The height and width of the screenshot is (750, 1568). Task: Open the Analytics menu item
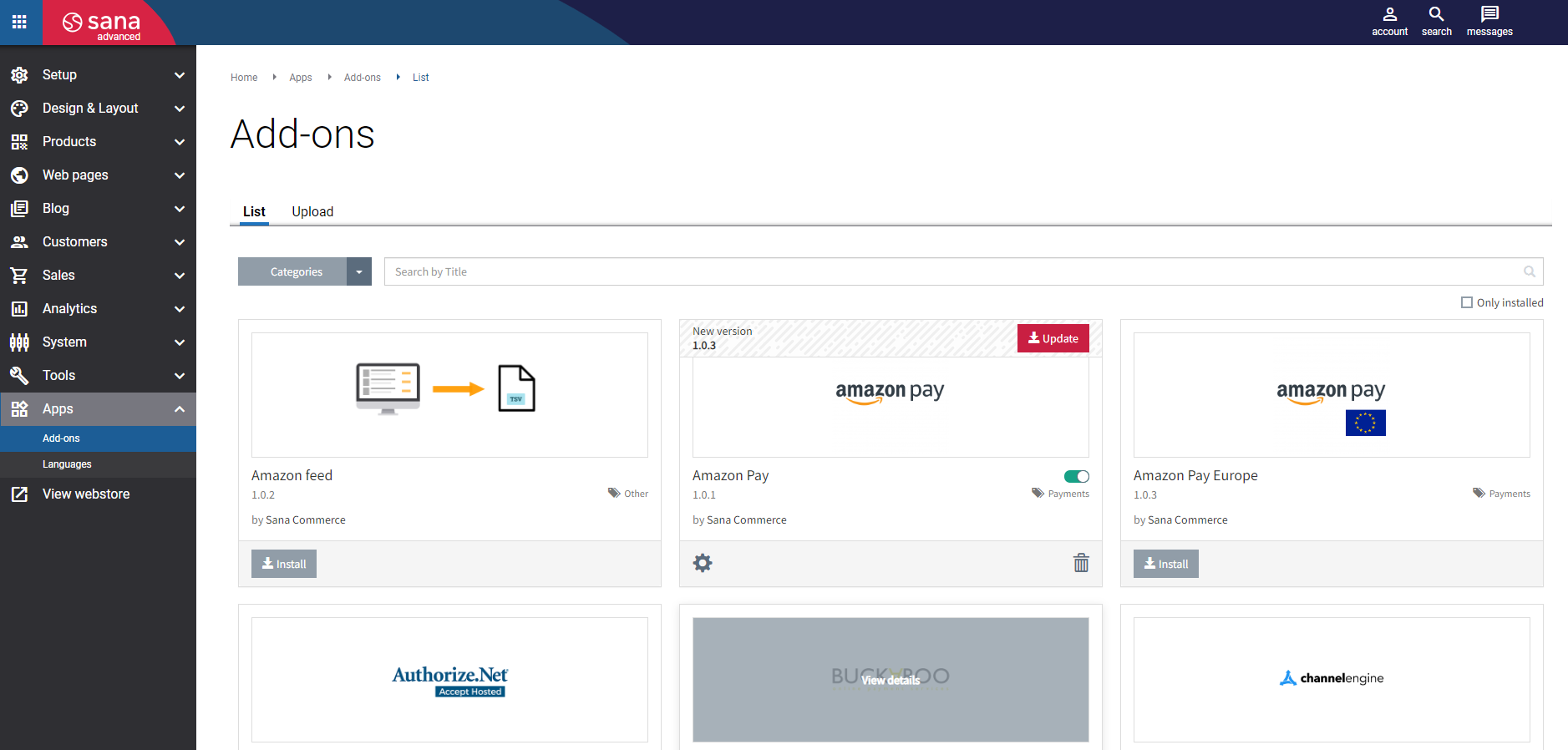pyautogui.click(x=98, y=309)
